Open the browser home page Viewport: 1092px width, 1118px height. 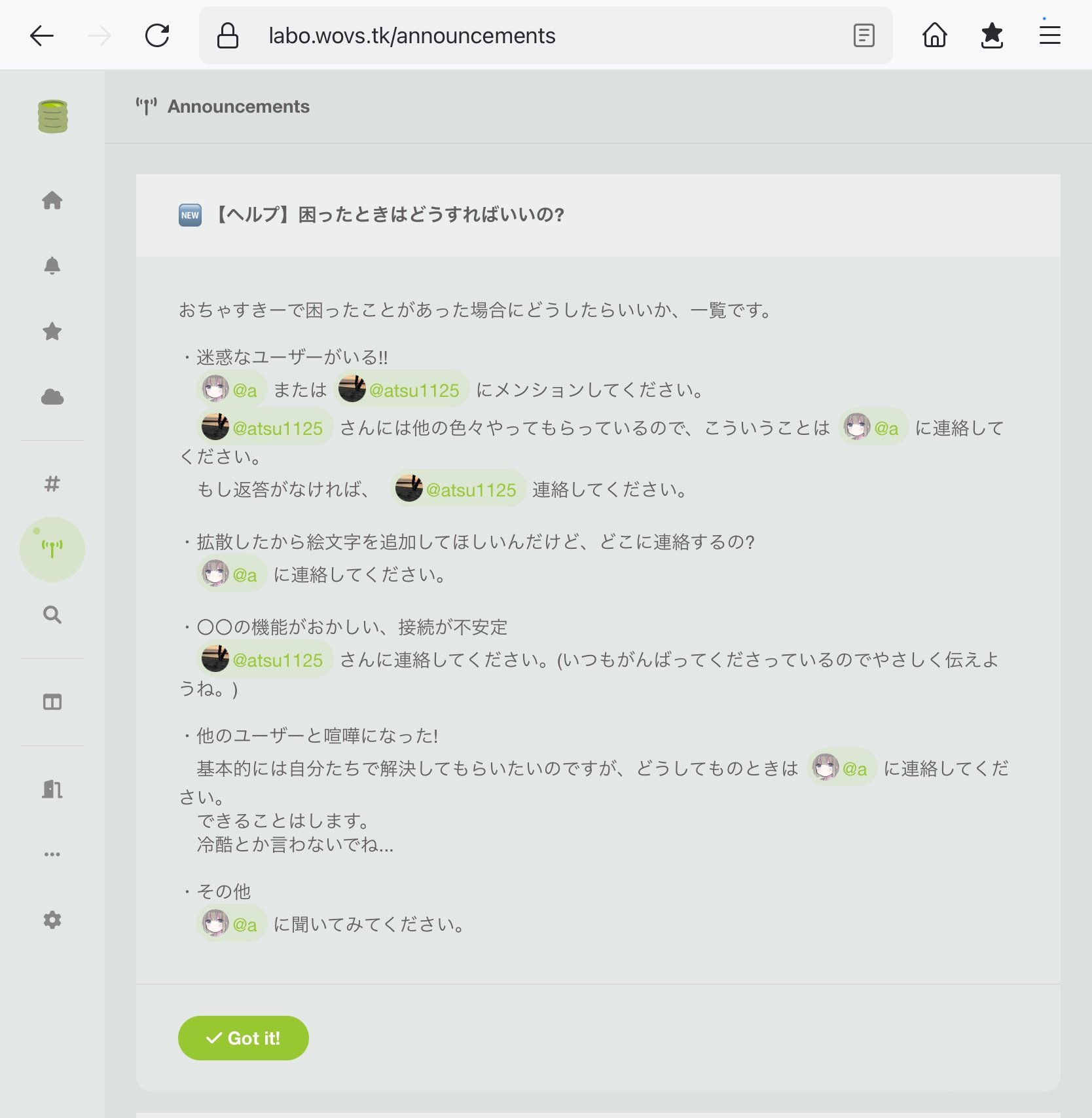coord(935,35)
